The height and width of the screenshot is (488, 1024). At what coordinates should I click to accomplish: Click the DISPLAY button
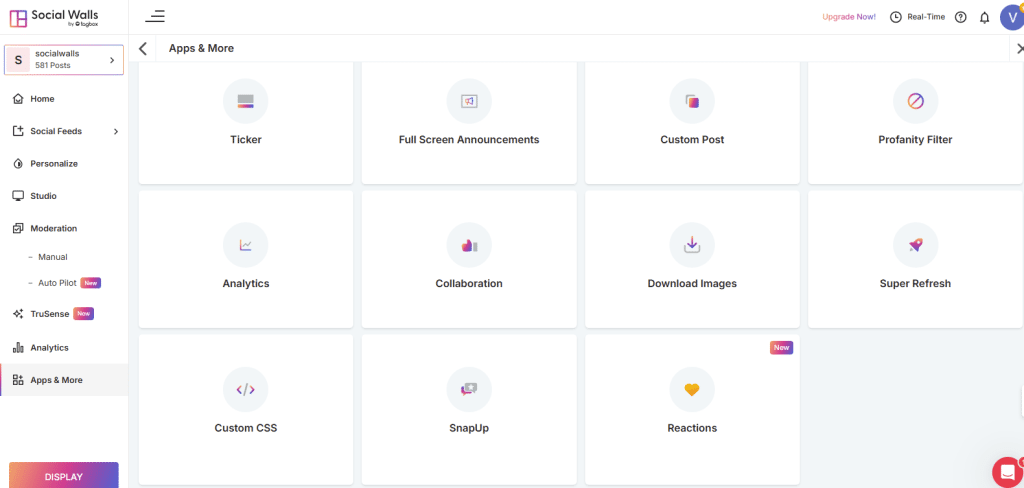tap(64, 476)
